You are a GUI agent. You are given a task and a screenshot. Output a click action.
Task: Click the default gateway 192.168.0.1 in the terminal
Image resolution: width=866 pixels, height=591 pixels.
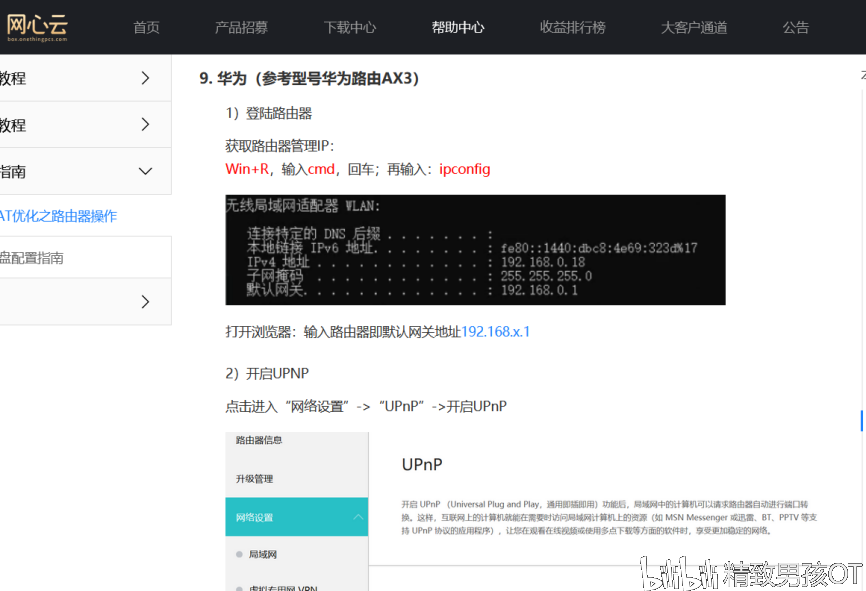click(x=540, y=289)
